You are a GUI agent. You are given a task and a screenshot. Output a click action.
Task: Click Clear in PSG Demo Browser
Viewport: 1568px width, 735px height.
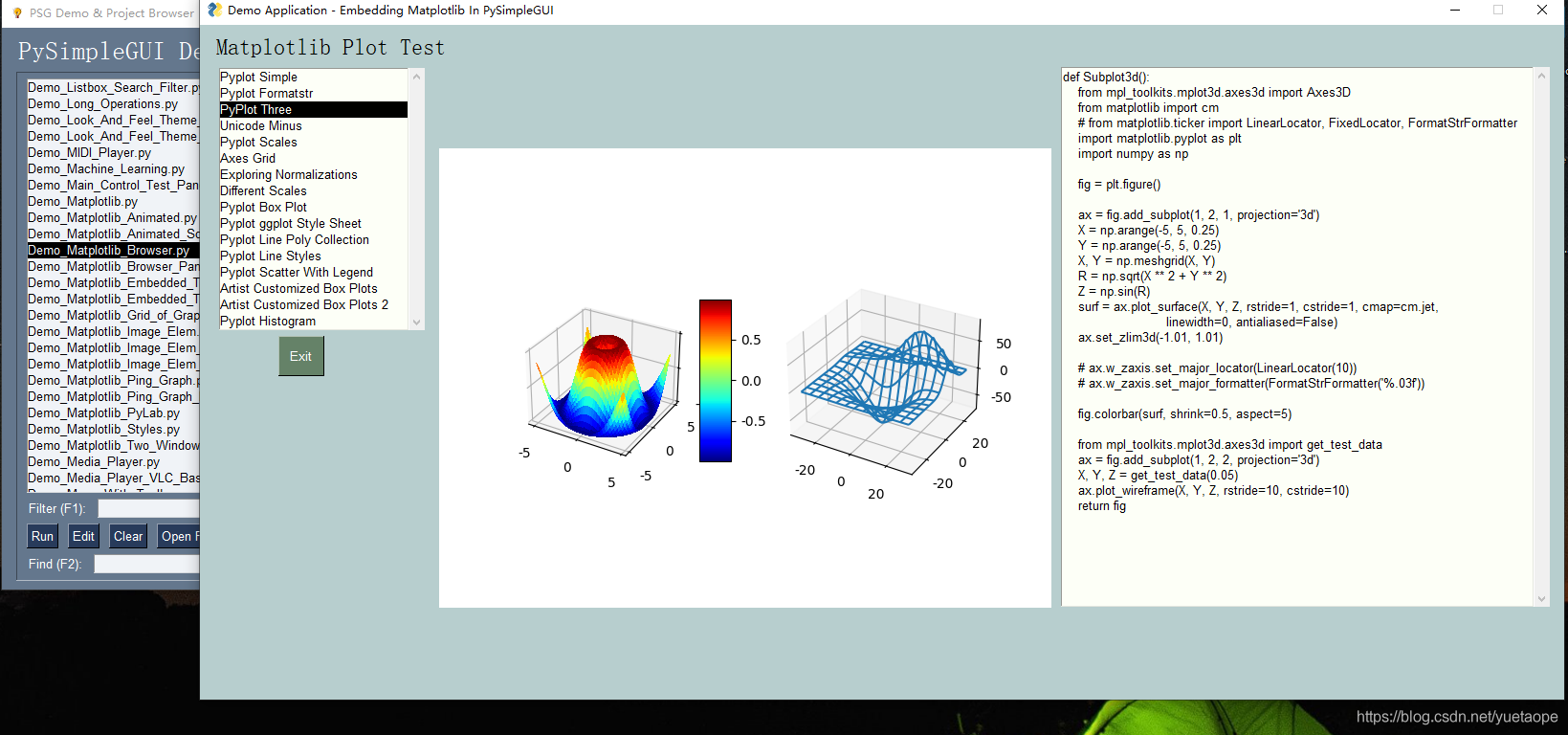point(128,537)
